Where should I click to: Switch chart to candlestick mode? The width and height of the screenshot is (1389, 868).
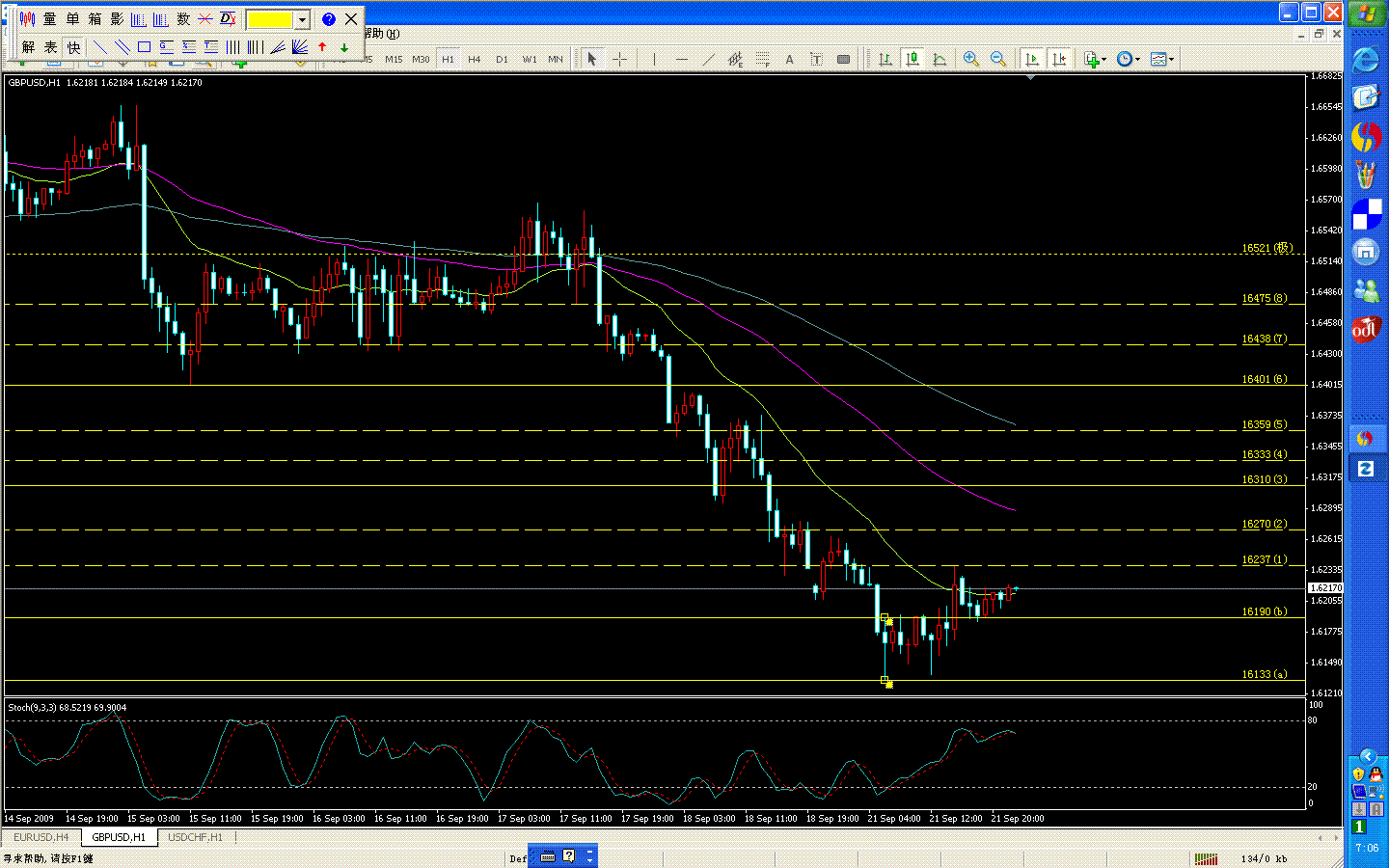coord(912,59)
